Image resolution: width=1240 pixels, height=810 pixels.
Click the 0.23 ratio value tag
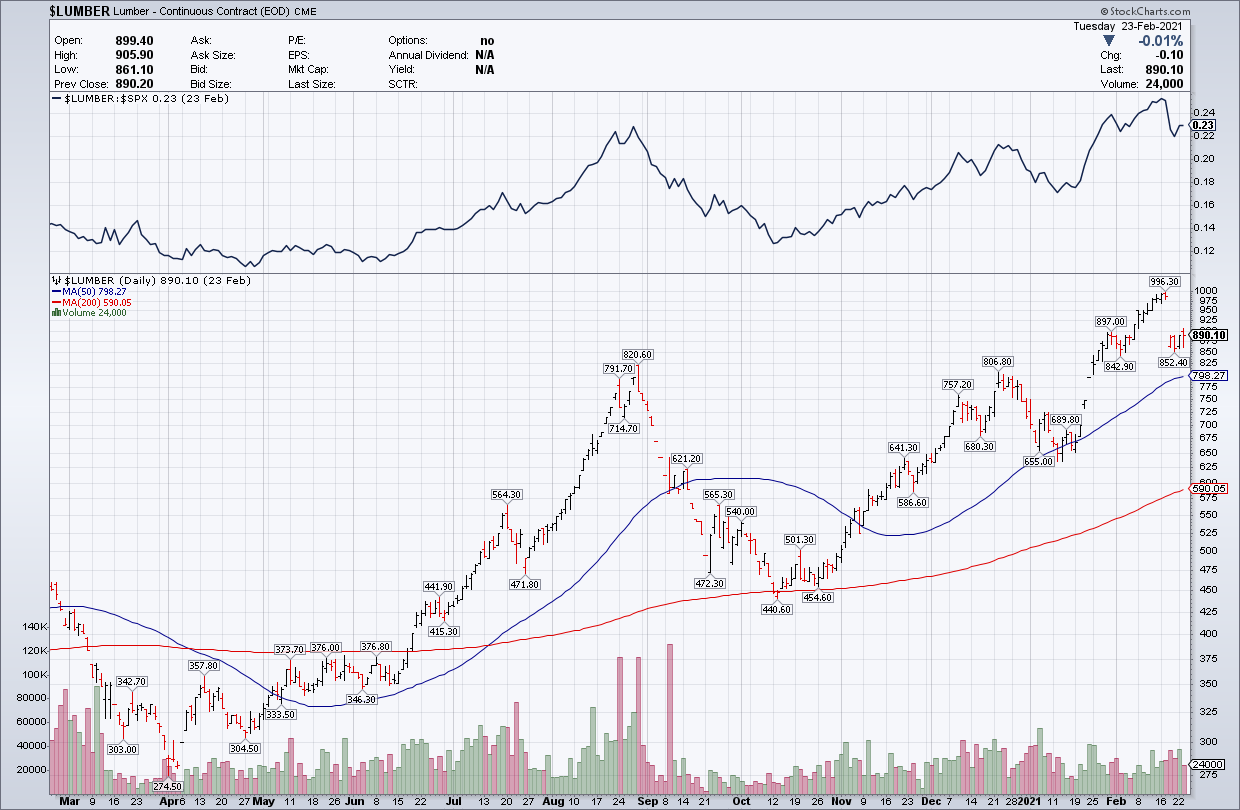pyautogui.click(x=1202, y=125)
